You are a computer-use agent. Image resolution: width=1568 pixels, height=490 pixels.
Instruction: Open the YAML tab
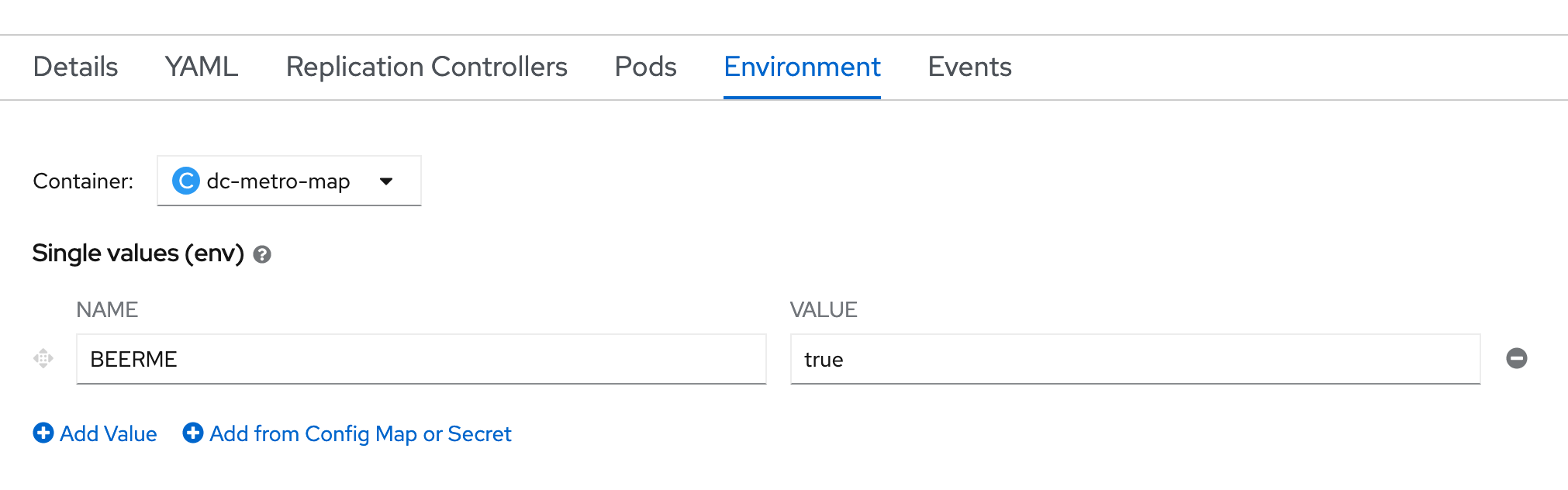coord(202,67)
